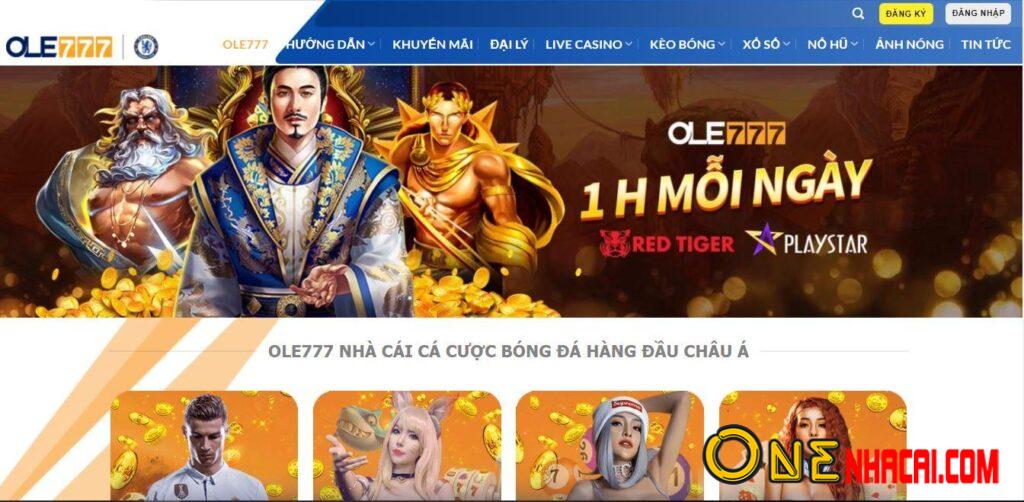Click the OLE777 logo in header
Screen dimensions: 1024x502
pos(59,47)
